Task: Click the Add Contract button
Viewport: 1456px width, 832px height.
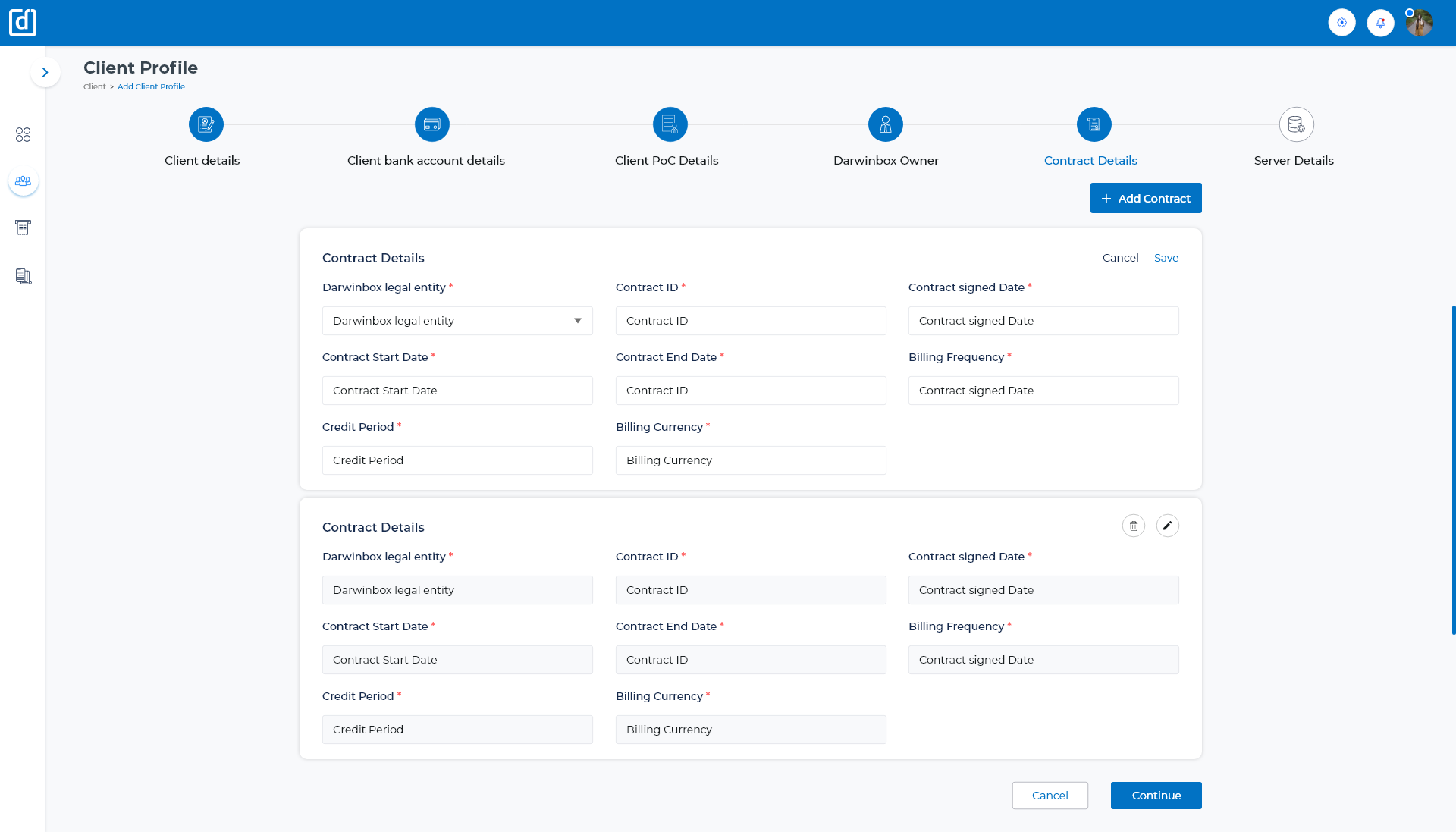Action: 1146,198
